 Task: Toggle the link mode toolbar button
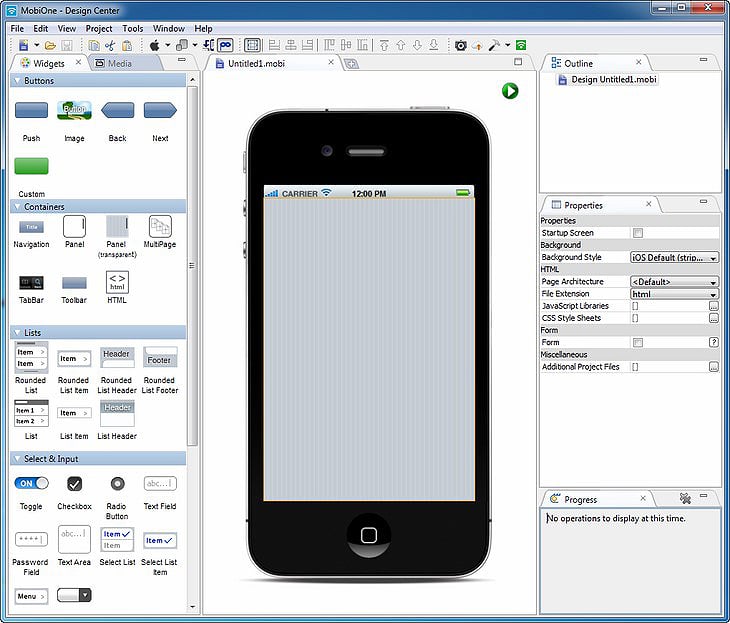[x=225, y=45]
